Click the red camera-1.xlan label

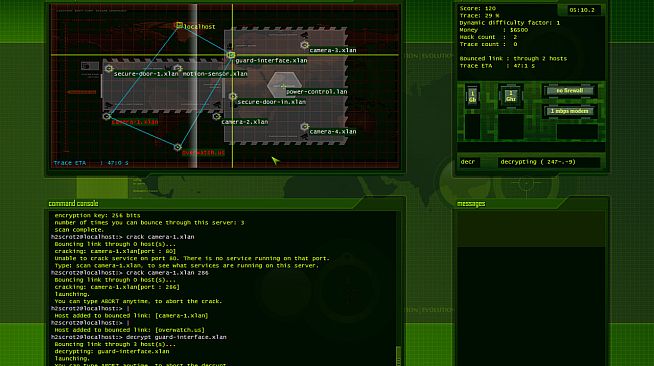click(135, 122)
